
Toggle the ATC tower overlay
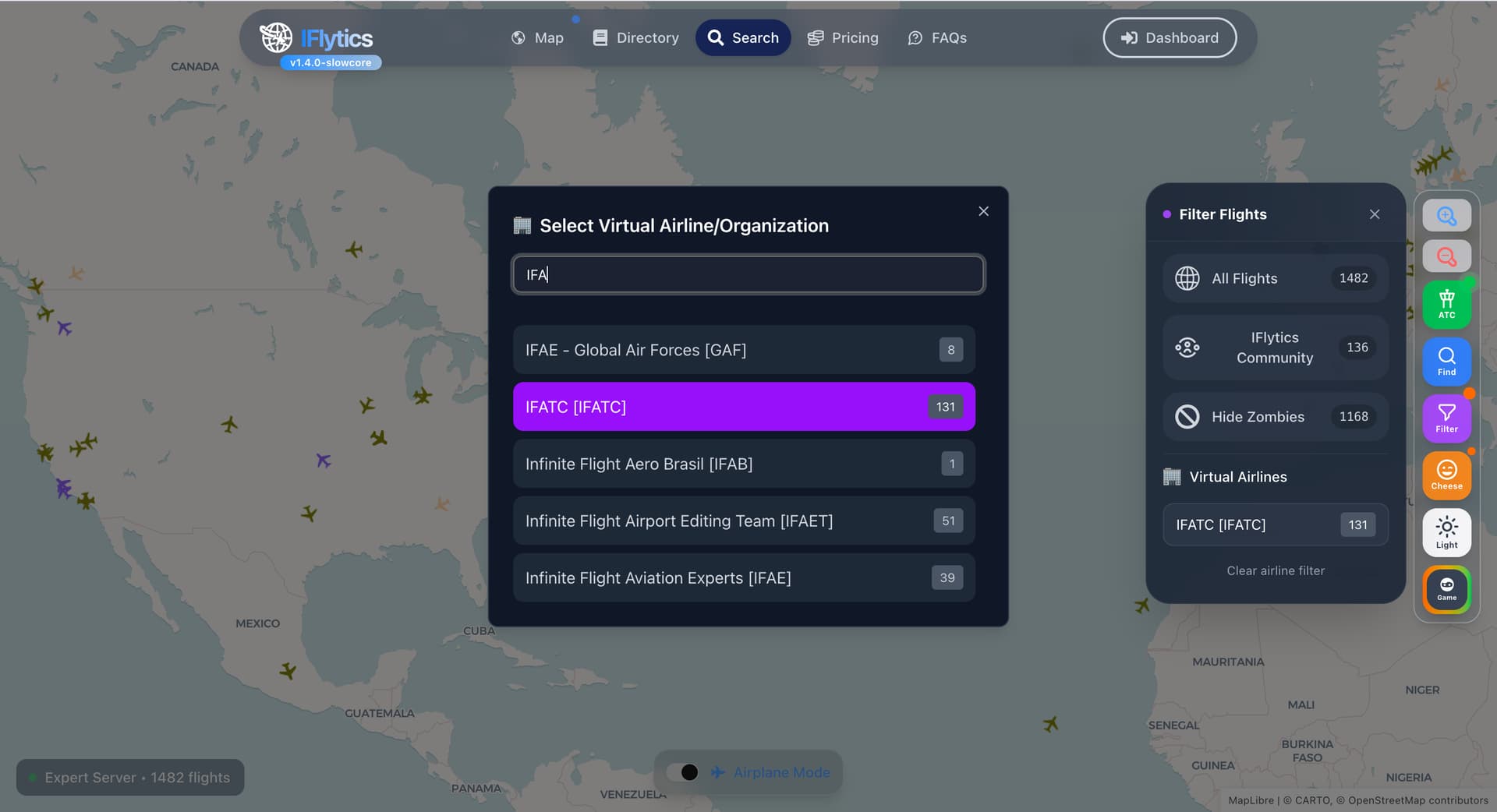click(x=1447, y=304)
